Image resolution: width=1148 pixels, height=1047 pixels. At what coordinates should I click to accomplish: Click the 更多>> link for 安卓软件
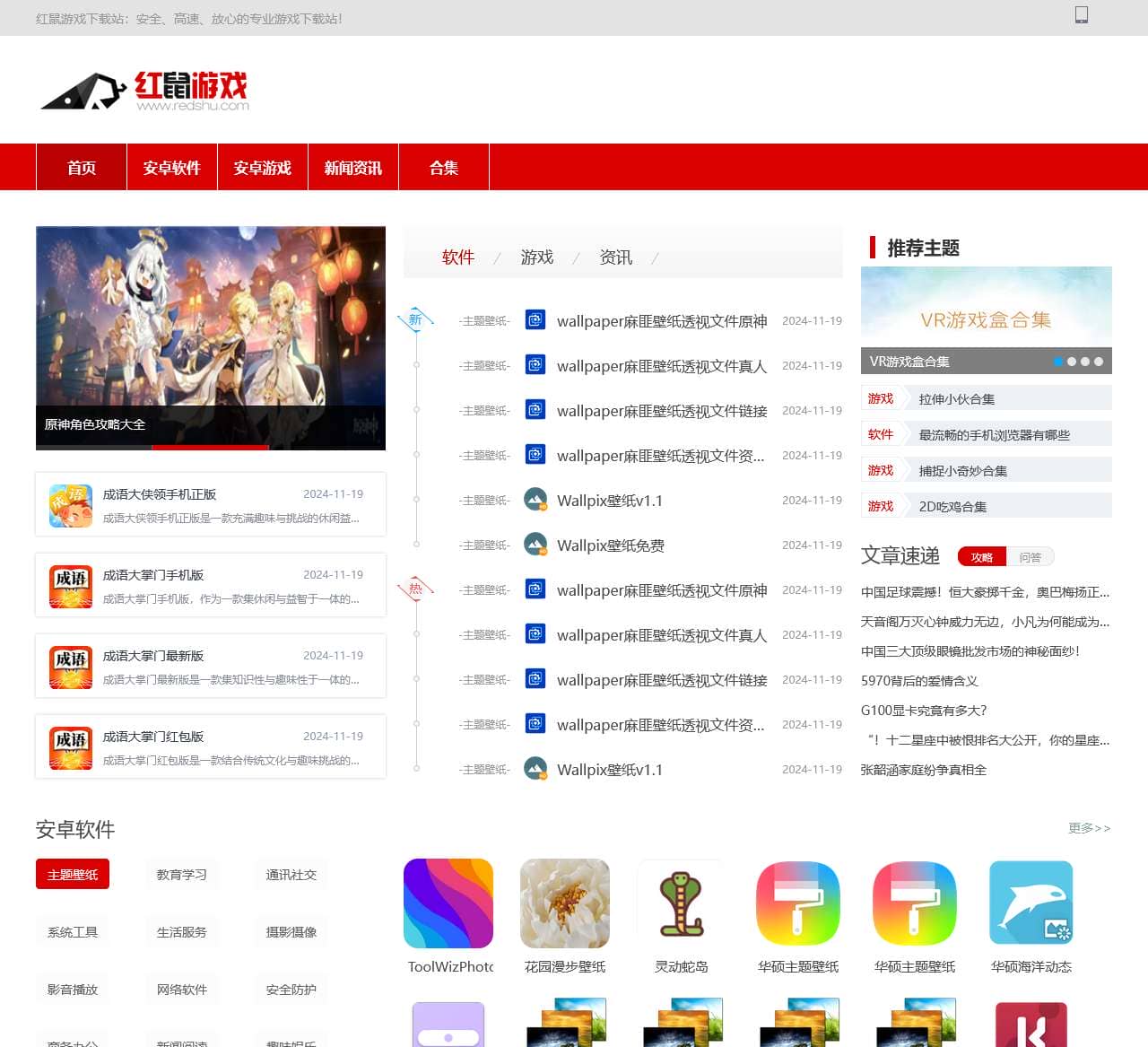1088,829
